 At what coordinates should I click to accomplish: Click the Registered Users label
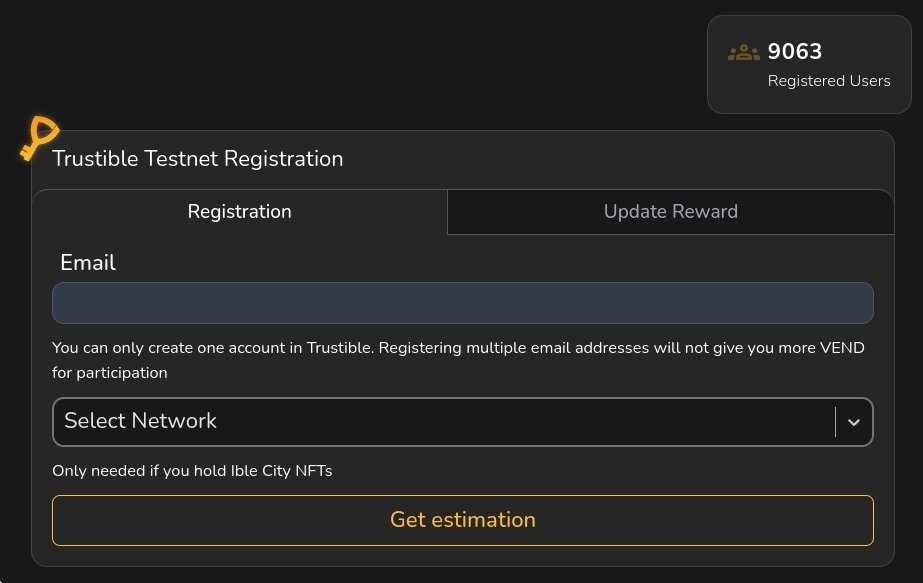click(829, 81)
